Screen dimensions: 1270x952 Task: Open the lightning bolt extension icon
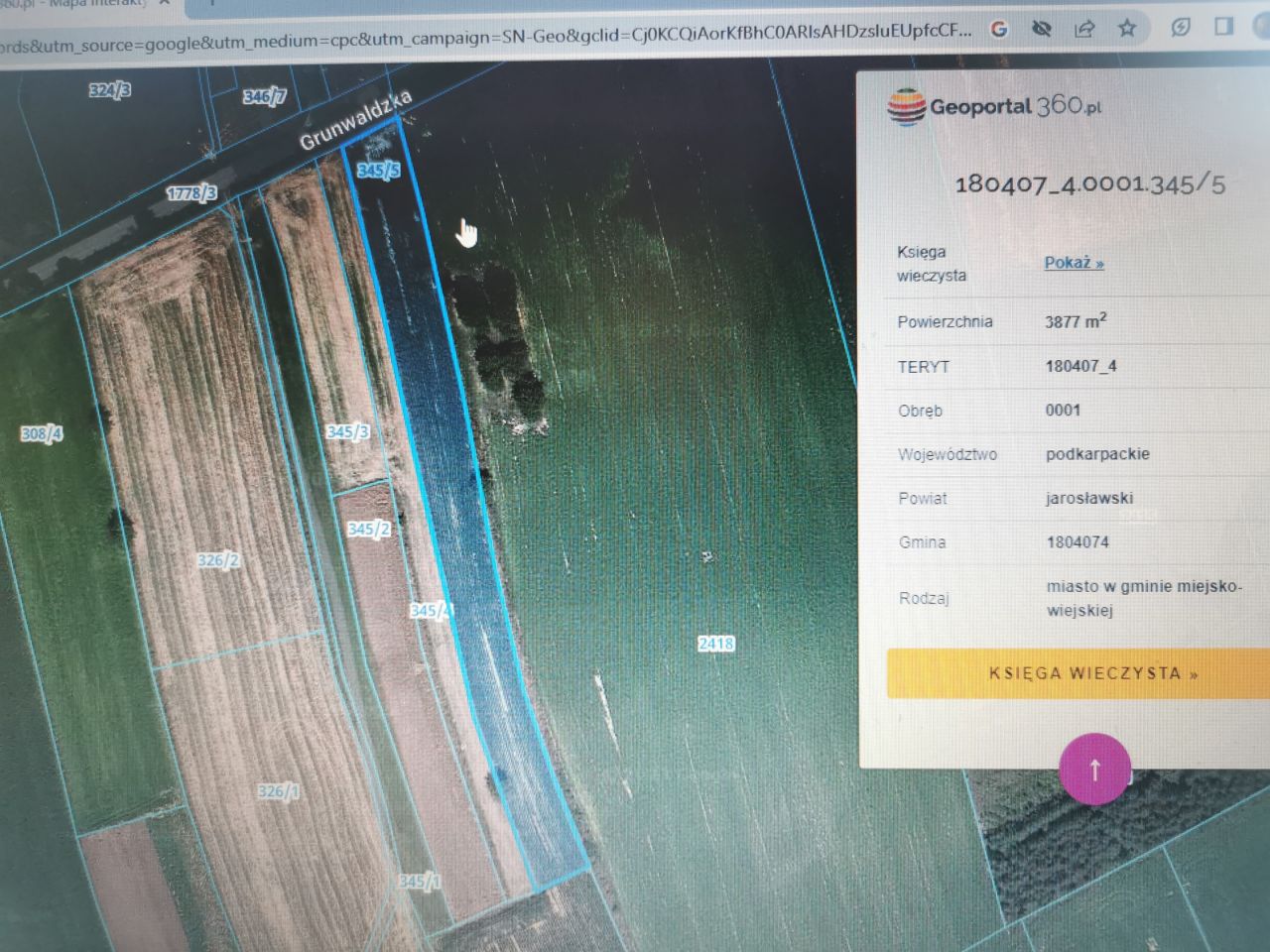(x=1180, y=27)
